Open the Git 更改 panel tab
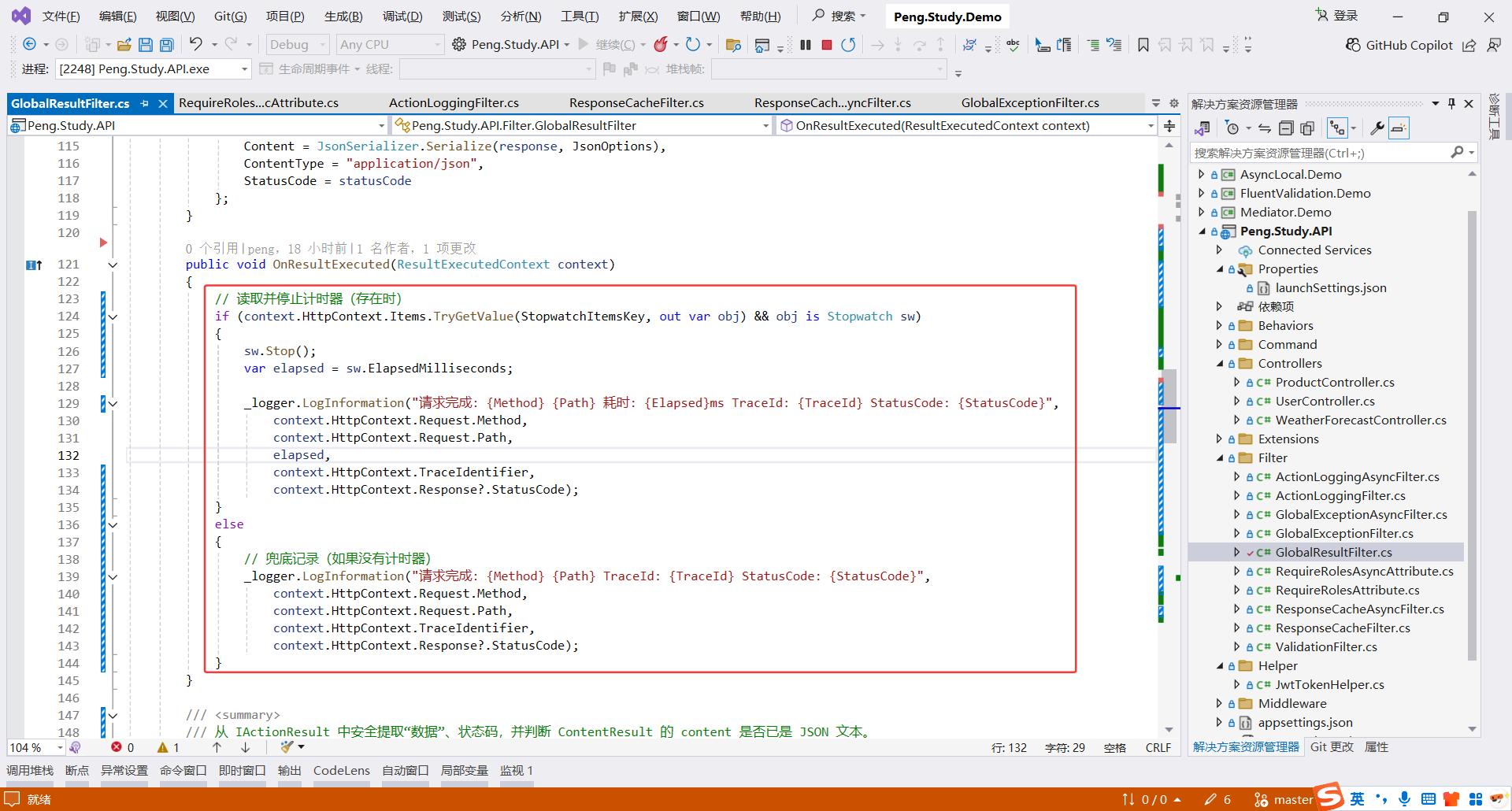 coord(1332,747)
